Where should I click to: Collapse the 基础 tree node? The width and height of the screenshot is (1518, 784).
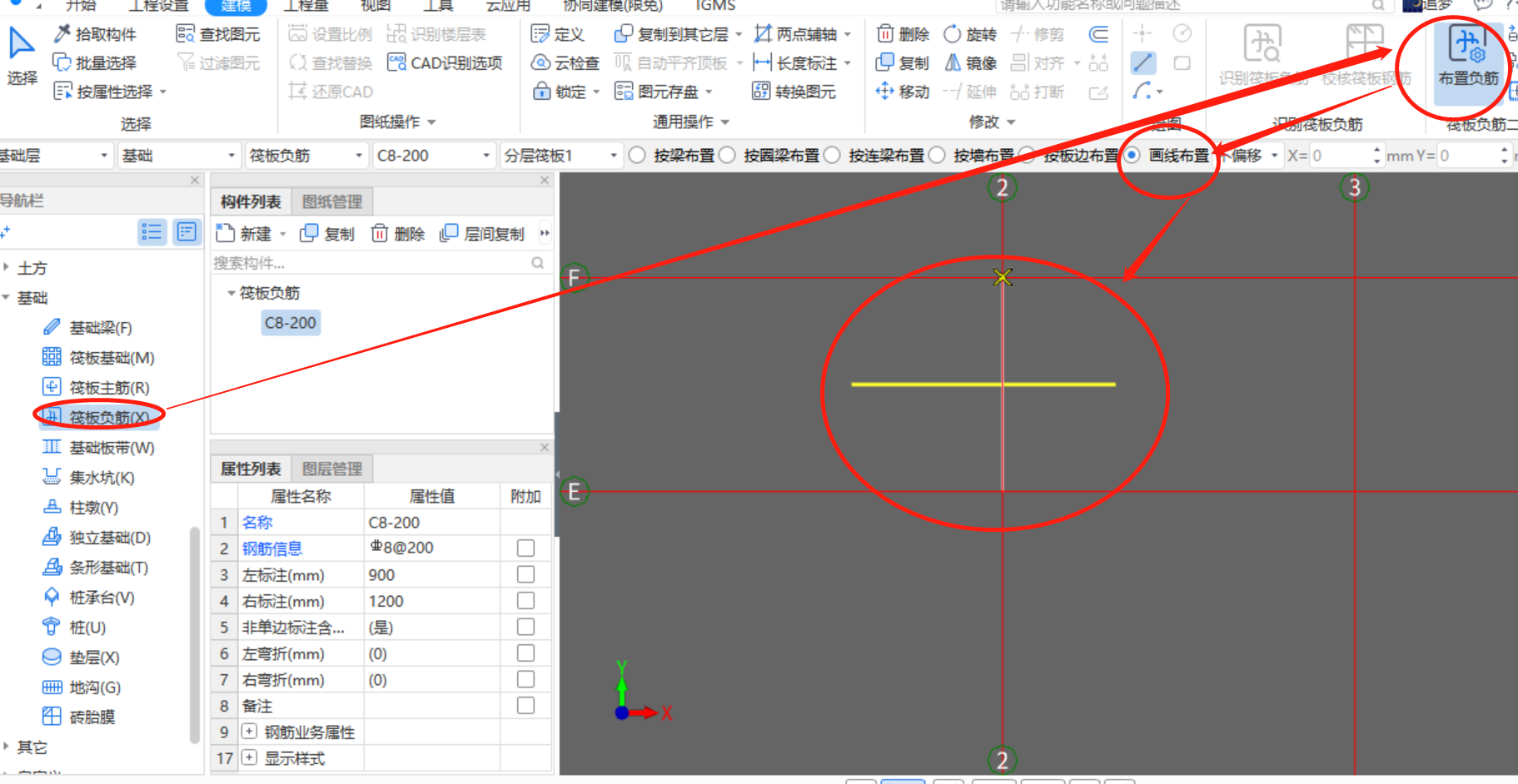pos(7,297)
